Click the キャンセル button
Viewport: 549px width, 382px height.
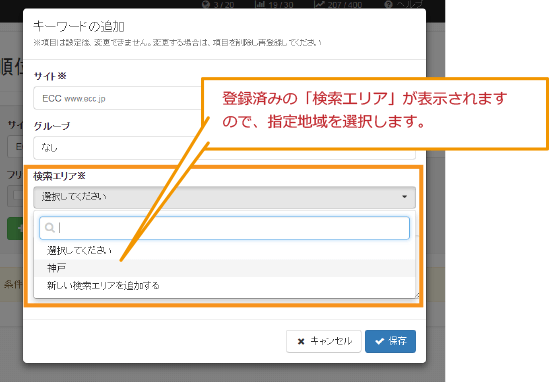[x=324, y=341]
